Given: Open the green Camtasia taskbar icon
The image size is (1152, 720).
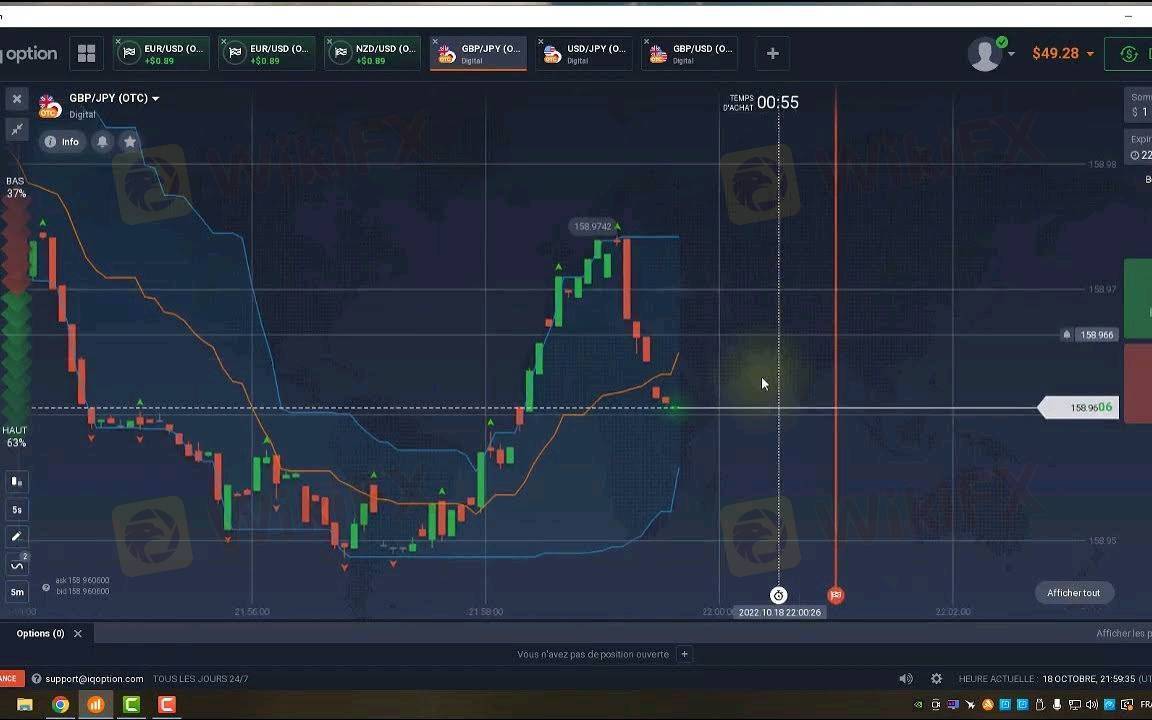Looking at the screenshot, I should point(132,705).
